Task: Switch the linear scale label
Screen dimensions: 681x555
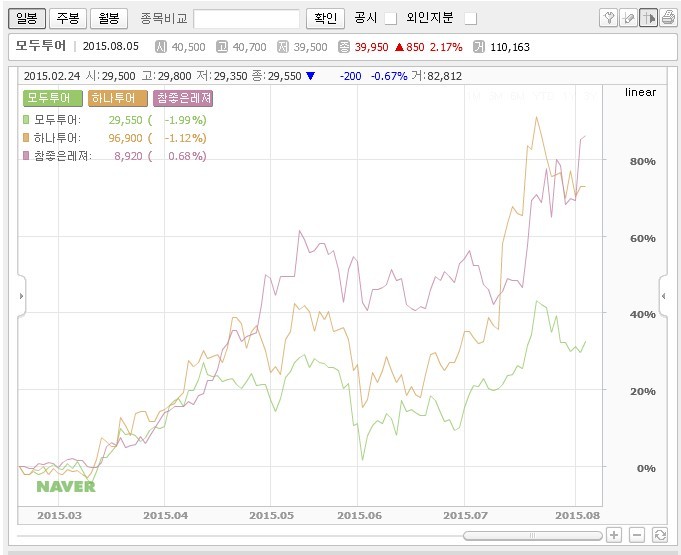Action: [640, 93]
